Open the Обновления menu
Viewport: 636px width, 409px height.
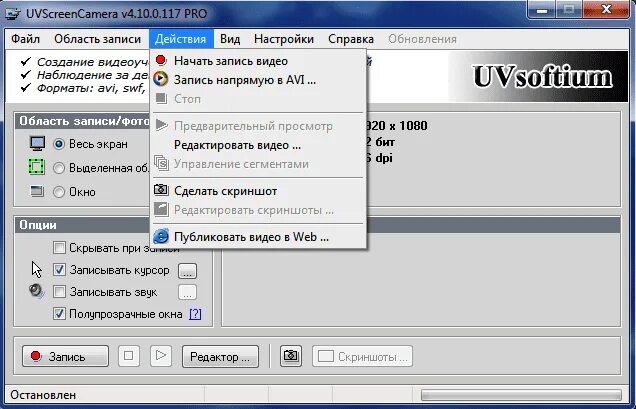pos(422,39)
